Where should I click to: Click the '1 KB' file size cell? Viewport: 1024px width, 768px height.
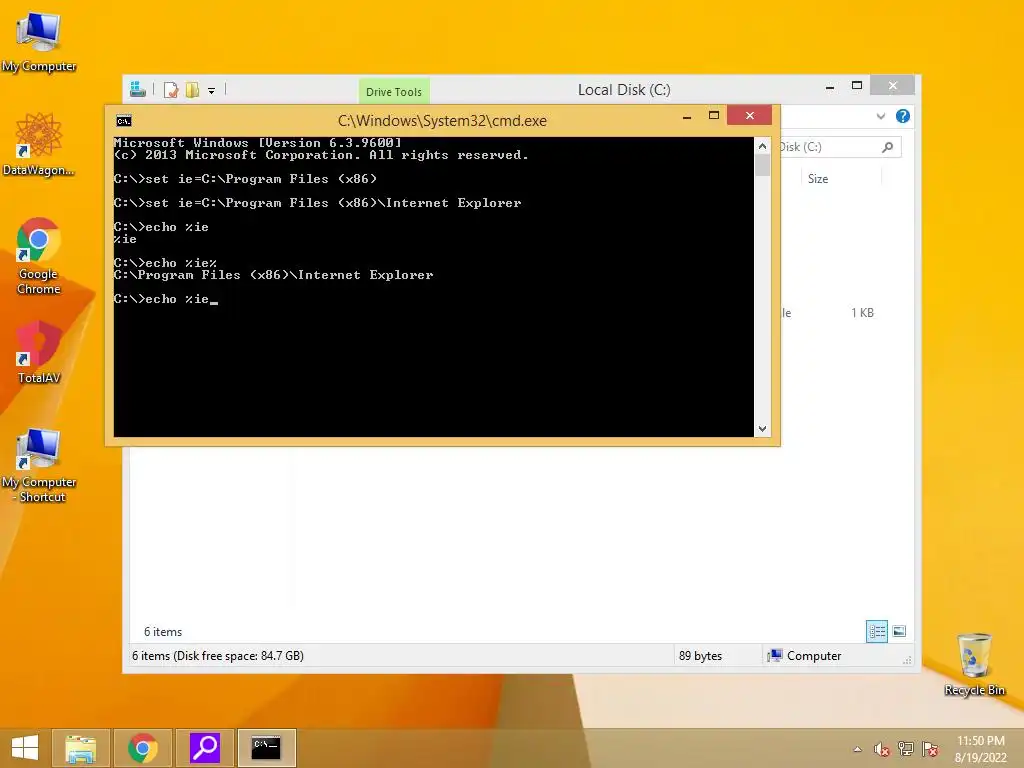[862, 313]
